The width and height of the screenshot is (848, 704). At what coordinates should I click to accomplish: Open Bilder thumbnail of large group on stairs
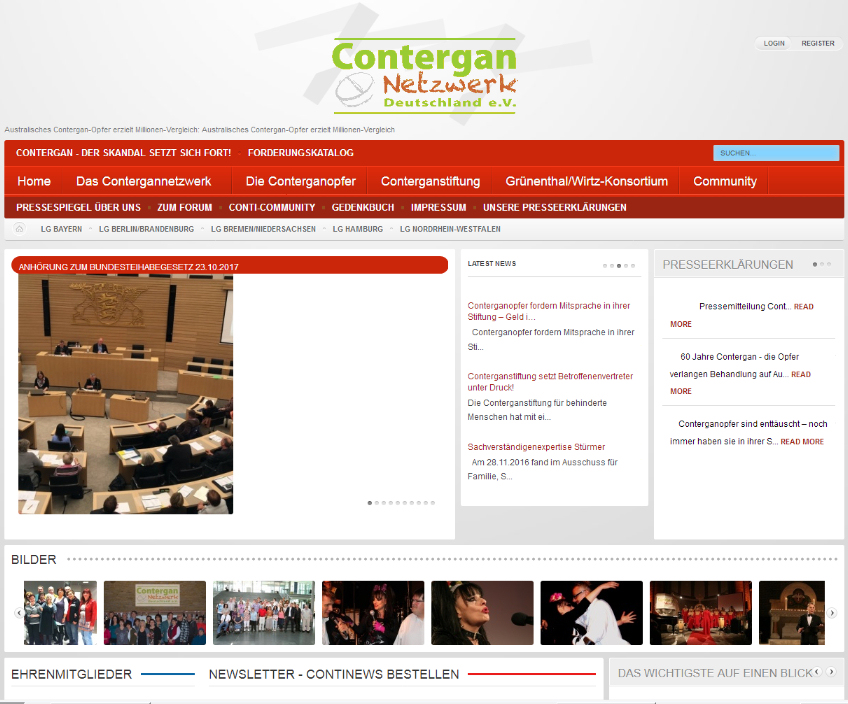click(x=264, y=613)
